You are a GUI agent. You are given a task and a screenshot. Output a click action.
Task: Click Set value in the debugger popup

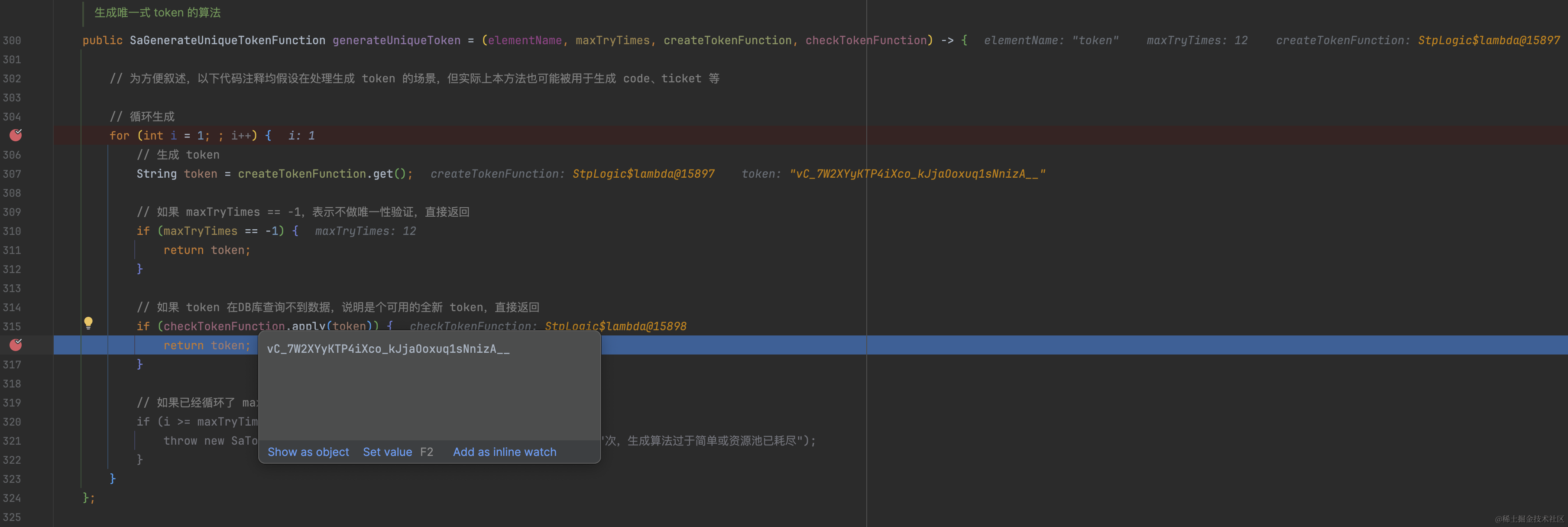(388, 452)
